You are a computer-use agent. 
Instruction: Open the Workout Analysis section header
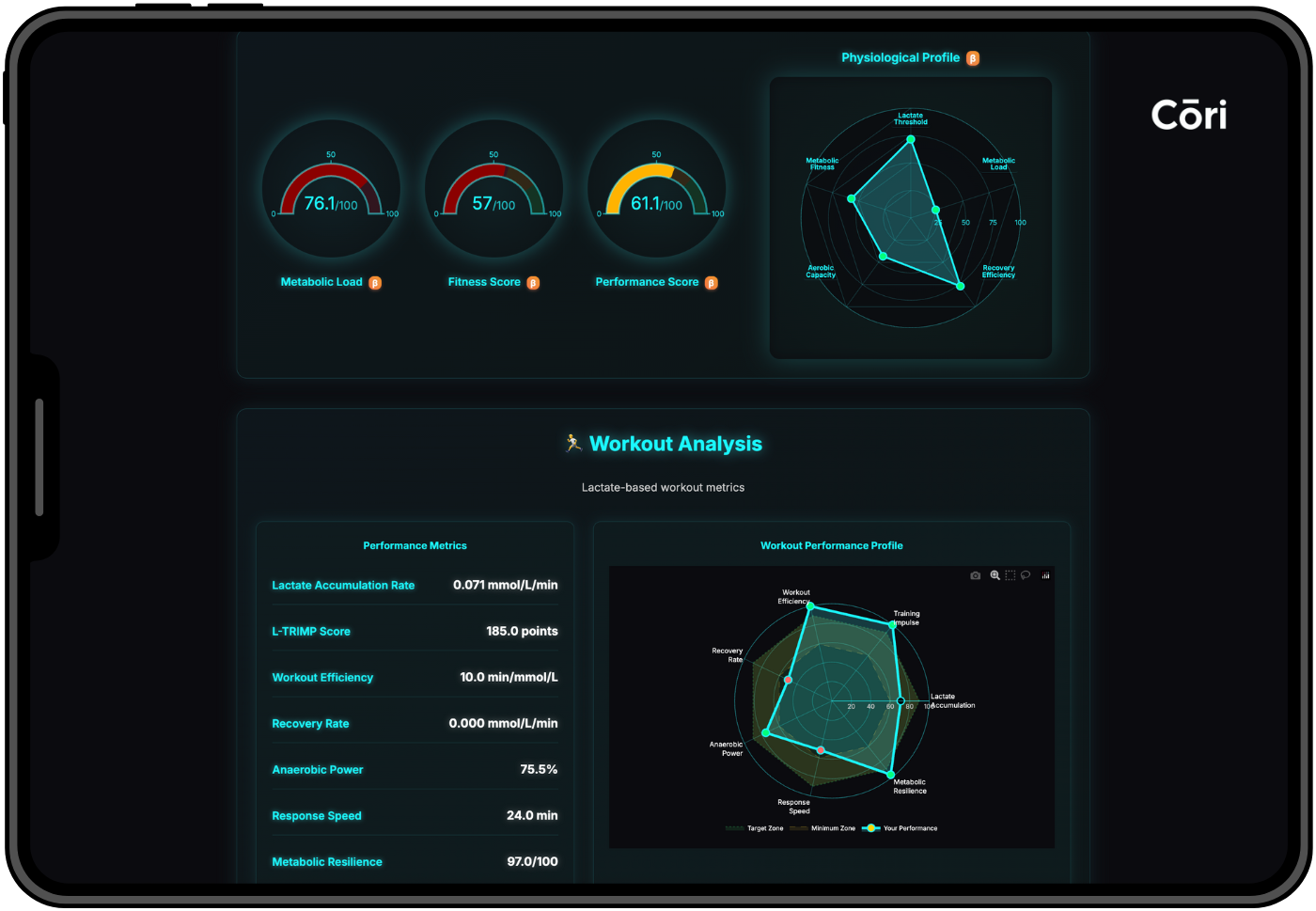point(663,443)
